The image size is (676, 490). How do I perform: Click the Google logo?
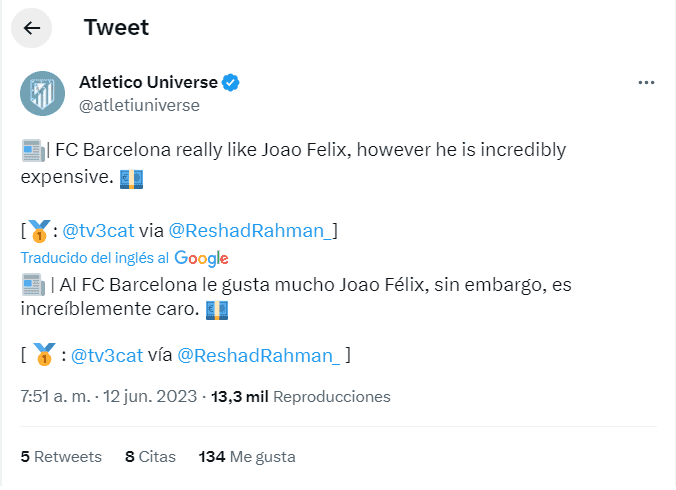pyautogui.click(x=201, y=258)
